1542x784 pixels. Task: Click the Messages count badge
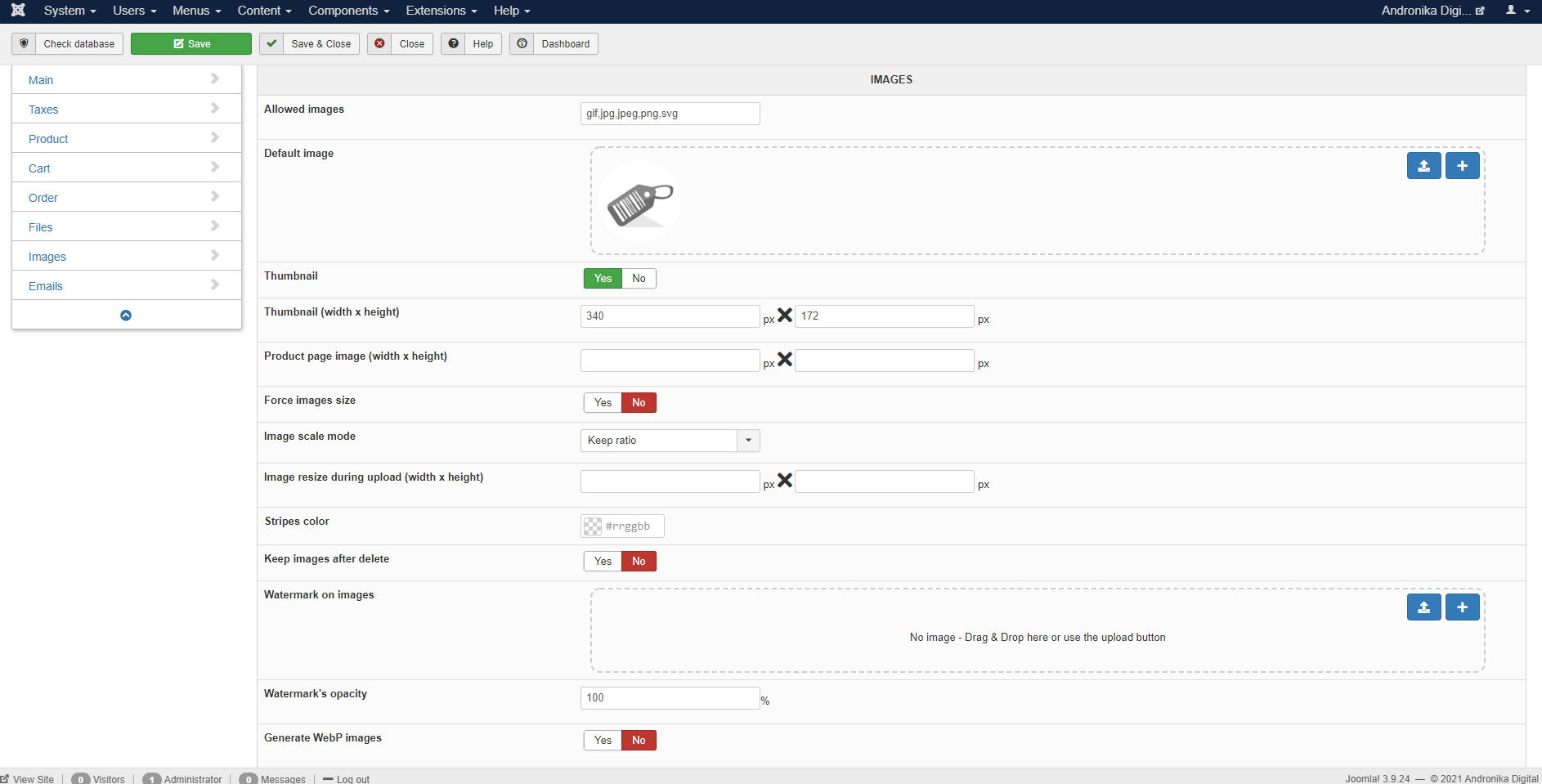coord(249,779)
